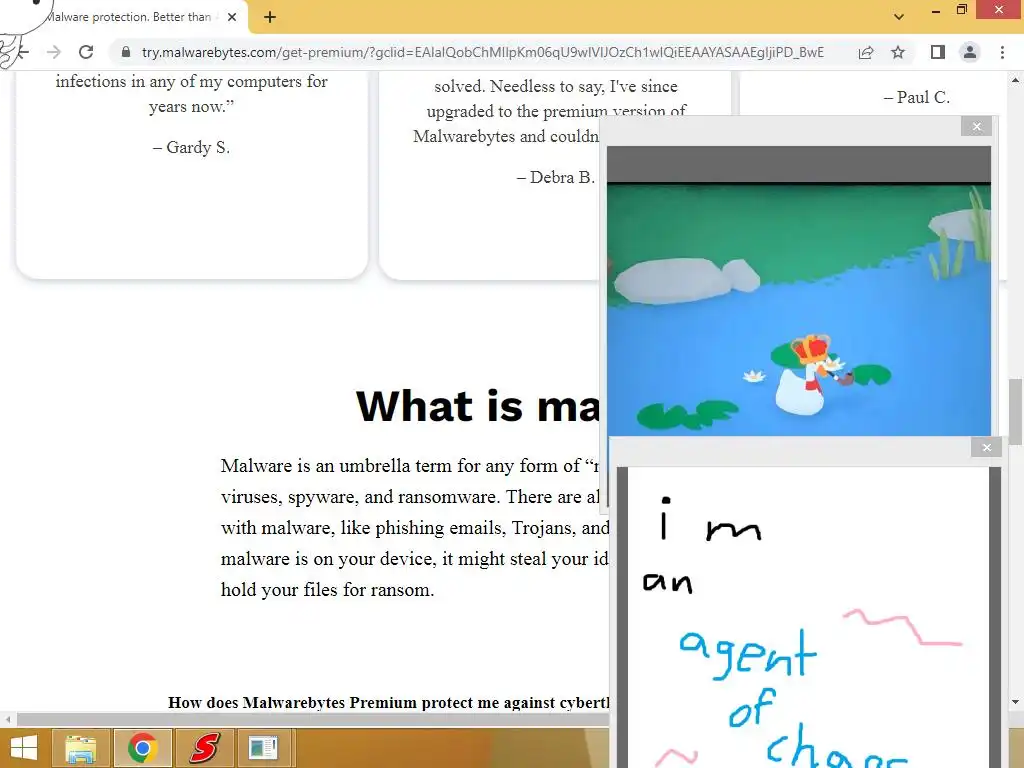Click the address bar URL field
Screen dimensions: 1024x768
[x=483, y=52]
